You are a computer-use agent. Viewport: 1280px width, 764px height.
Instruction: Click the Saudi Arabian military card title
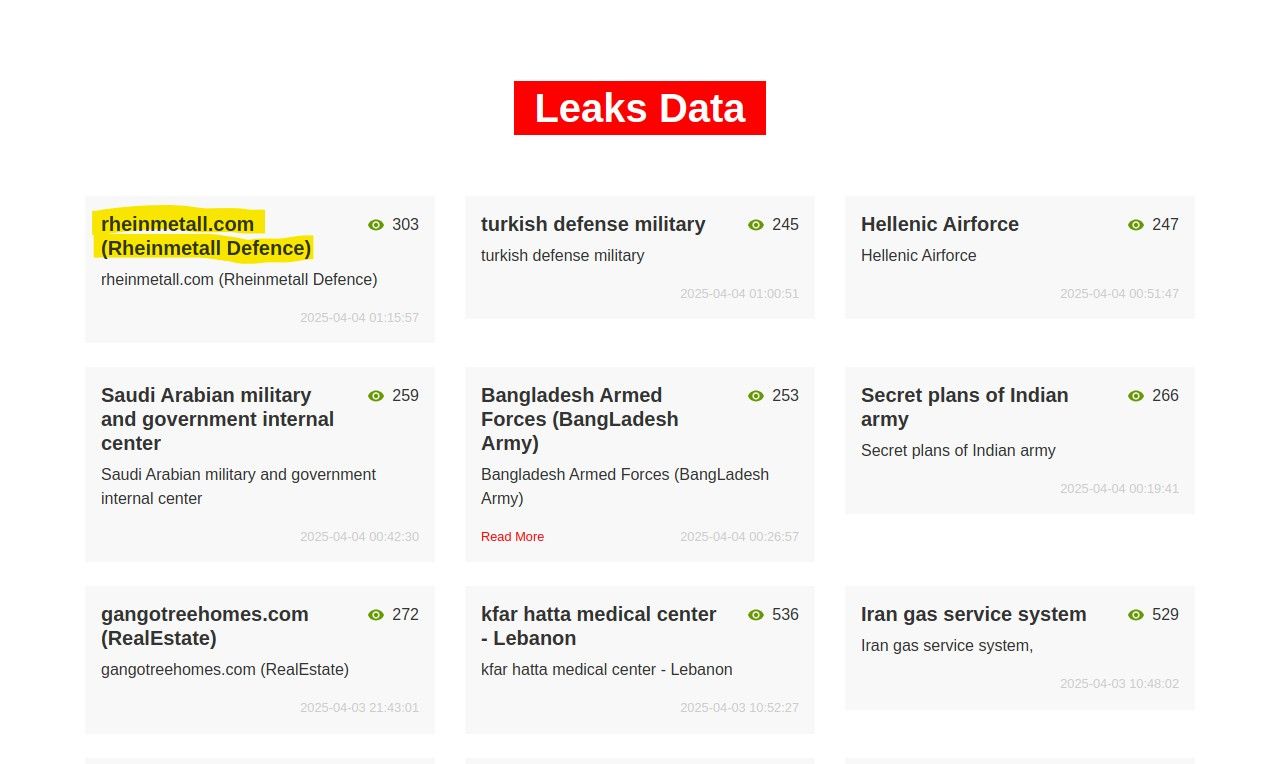tap(217, 419)
